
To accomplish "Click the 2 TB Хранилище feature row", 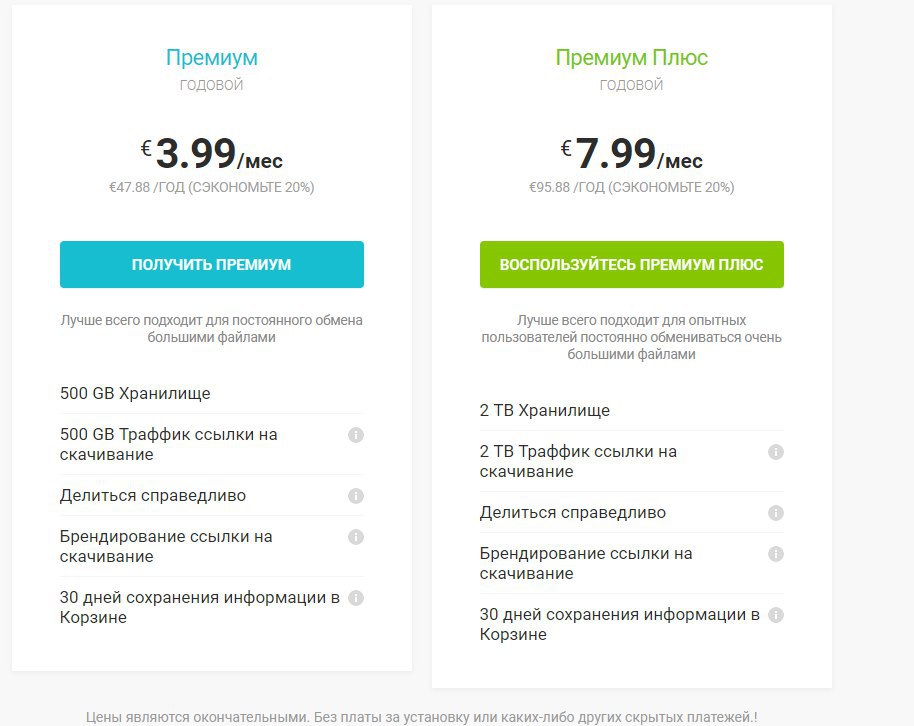I will click(x=631, y=410).
